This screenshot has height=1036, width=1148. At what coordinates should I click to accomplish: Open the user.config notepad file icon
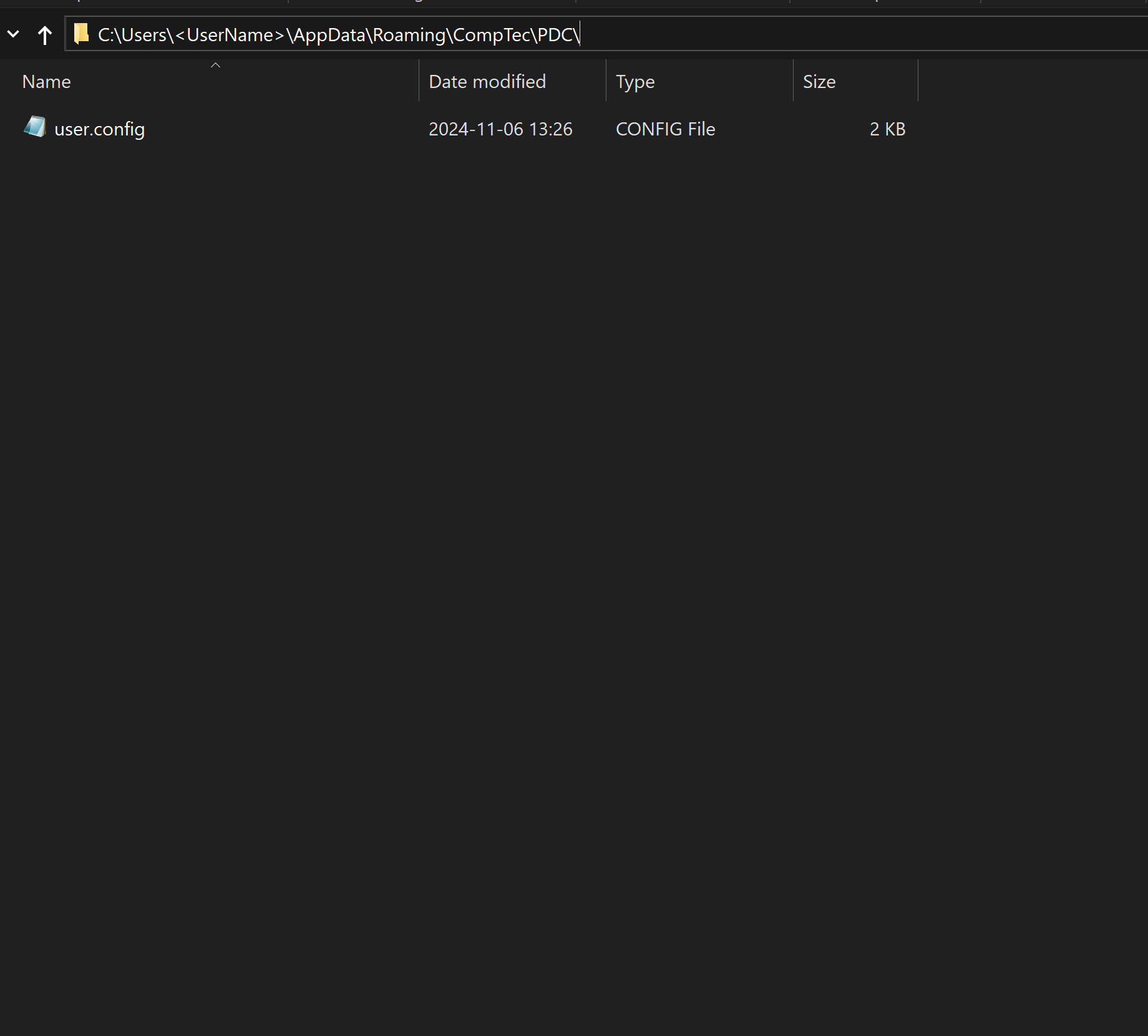click(x=34, y=127)
